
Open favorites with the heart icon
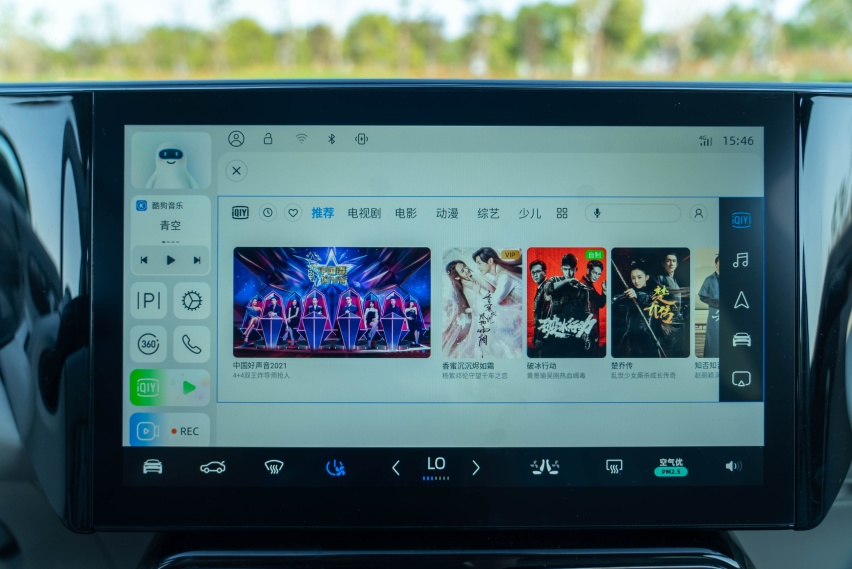click(293, 213)
